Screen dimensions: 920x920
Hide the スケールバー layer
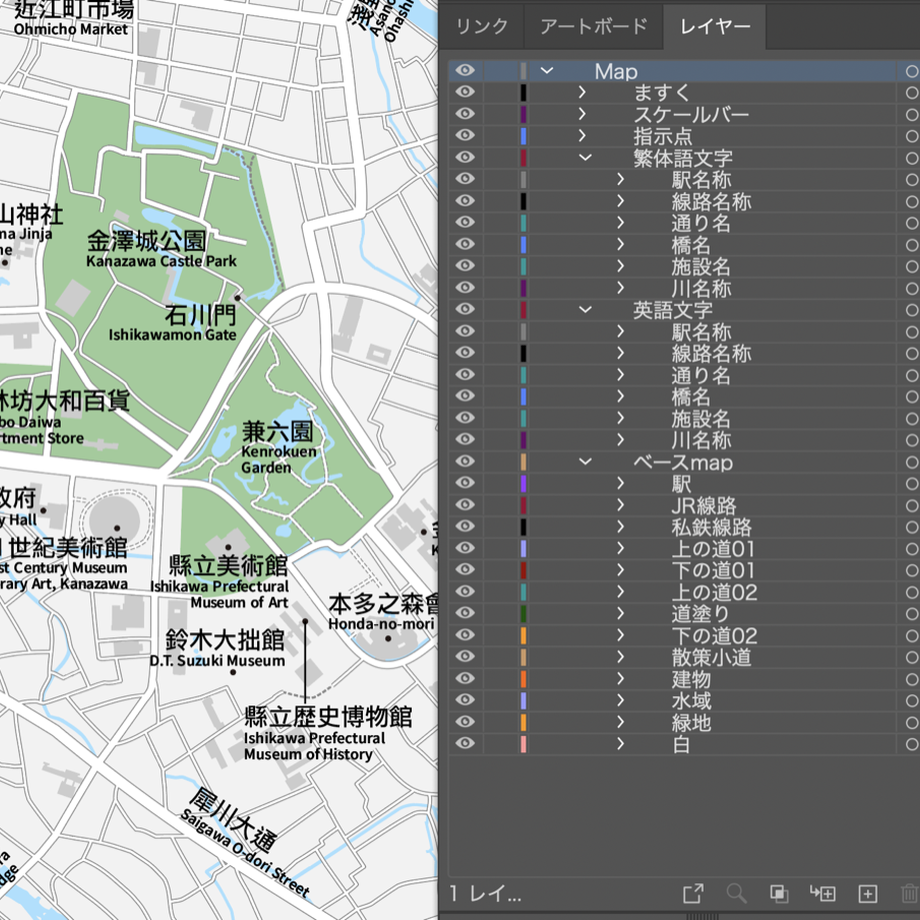click(x=465, y=114)
